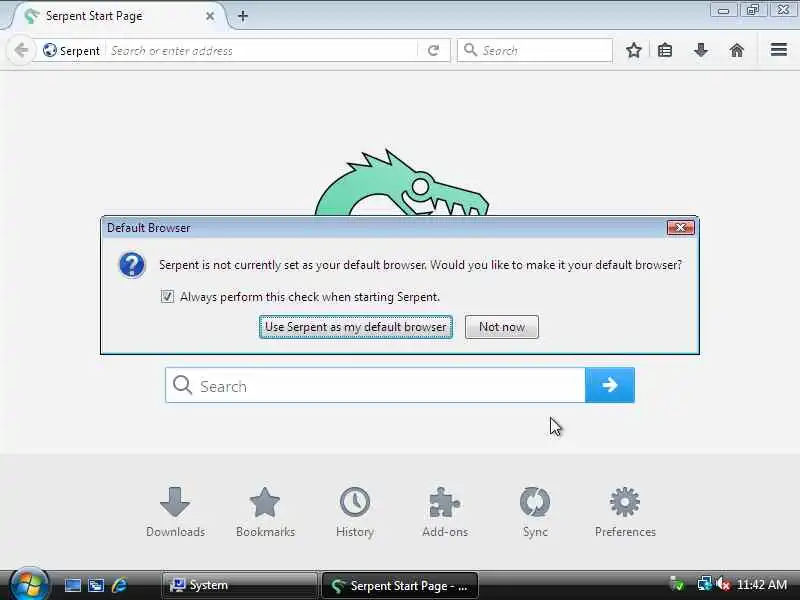
Task: Restore down the browser window
Action: [x=753, y=10]
